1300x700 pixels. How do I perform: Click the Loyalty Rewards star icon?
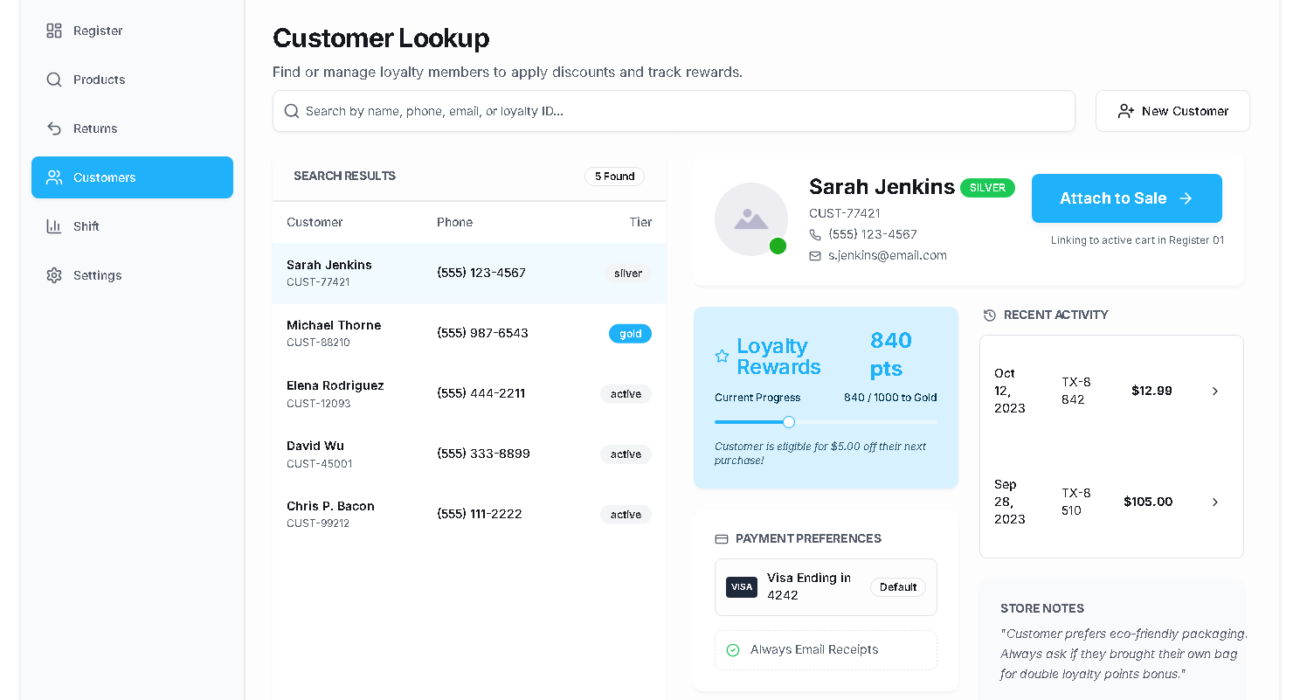[722, 357]
